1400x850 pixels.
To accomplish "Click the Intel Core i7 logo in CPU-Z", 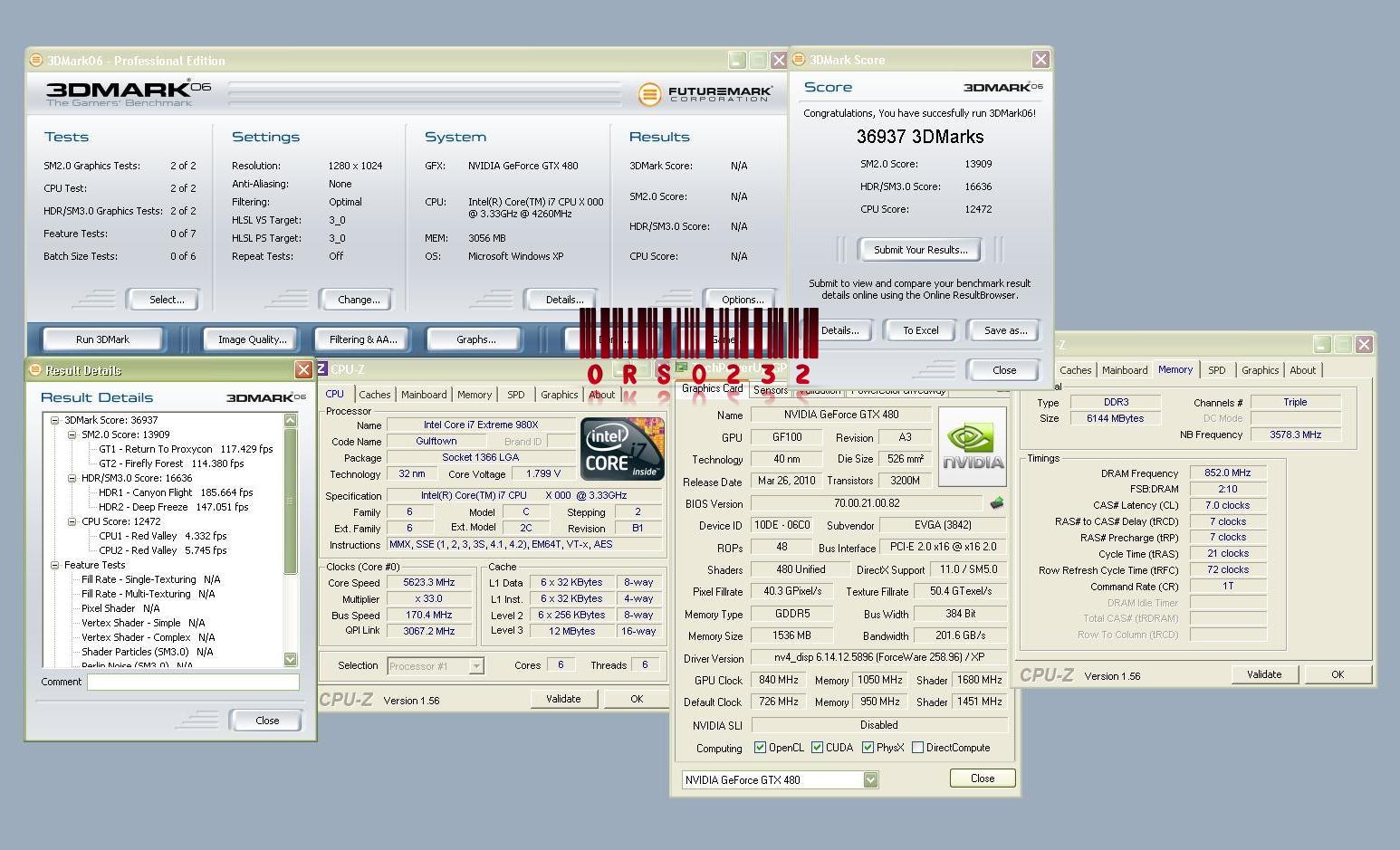I will point(622,448).
